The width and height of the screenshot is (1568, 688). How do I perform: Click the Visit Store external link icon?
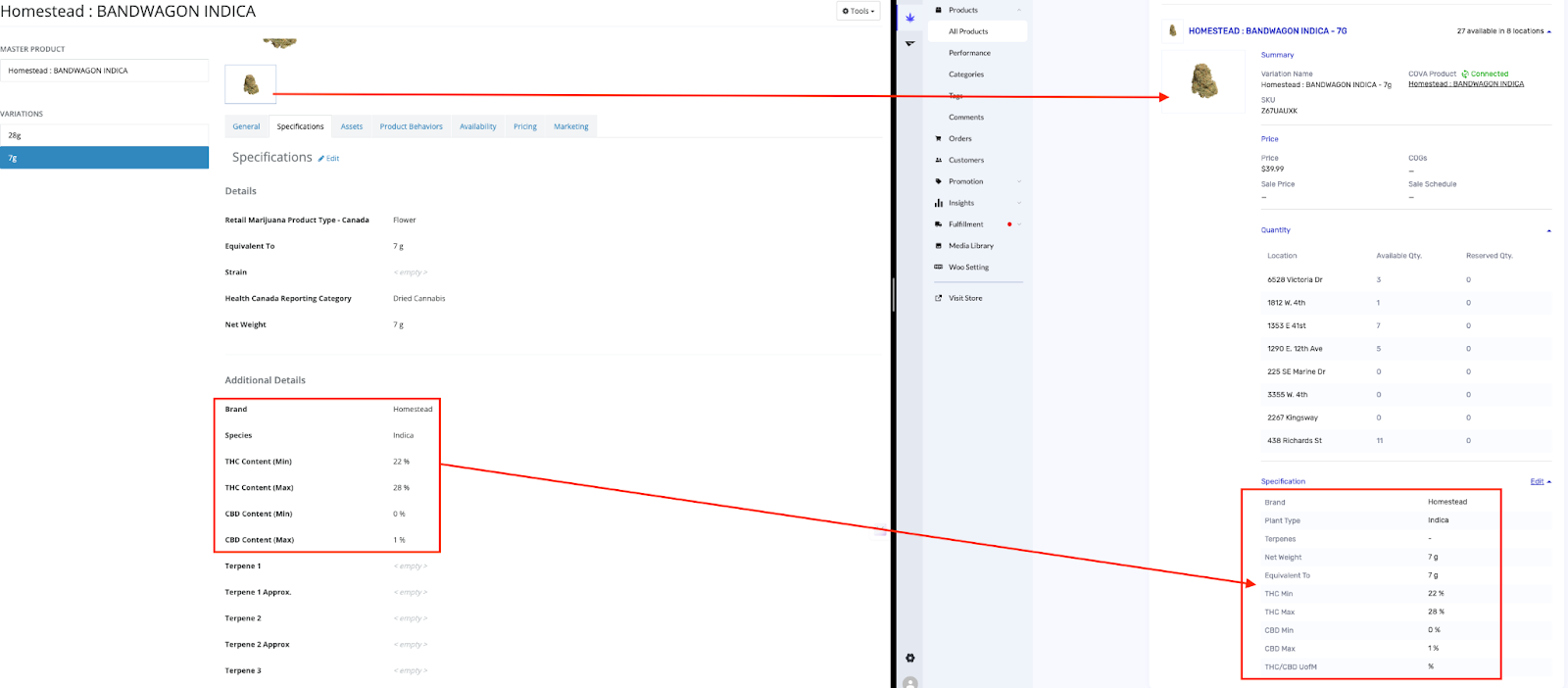pyautogui.click(x=938, y=298)
